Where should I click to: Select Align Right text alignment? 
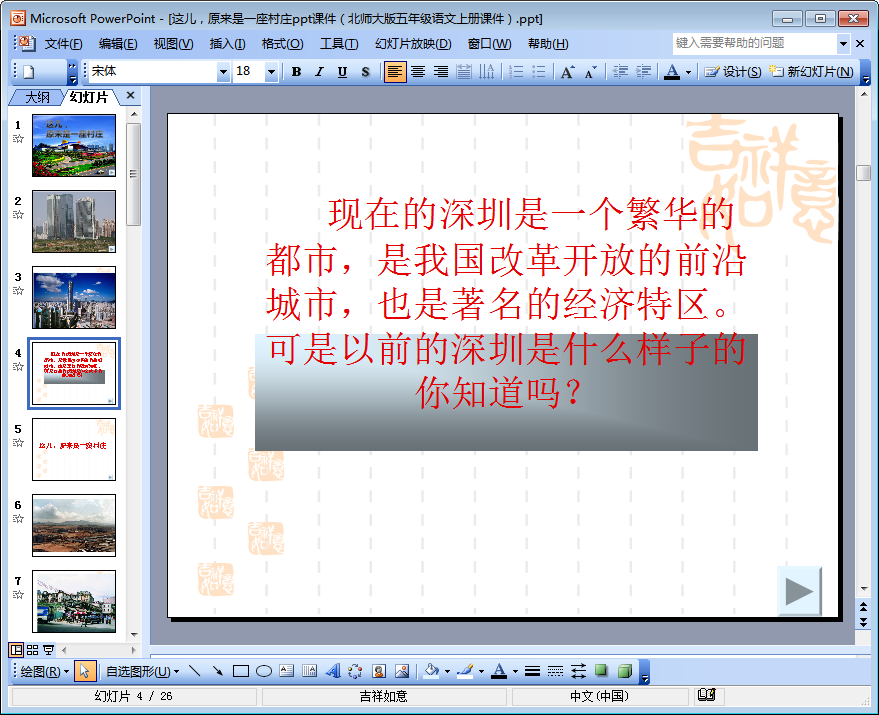pyautogui.click(x=441, y=72)
